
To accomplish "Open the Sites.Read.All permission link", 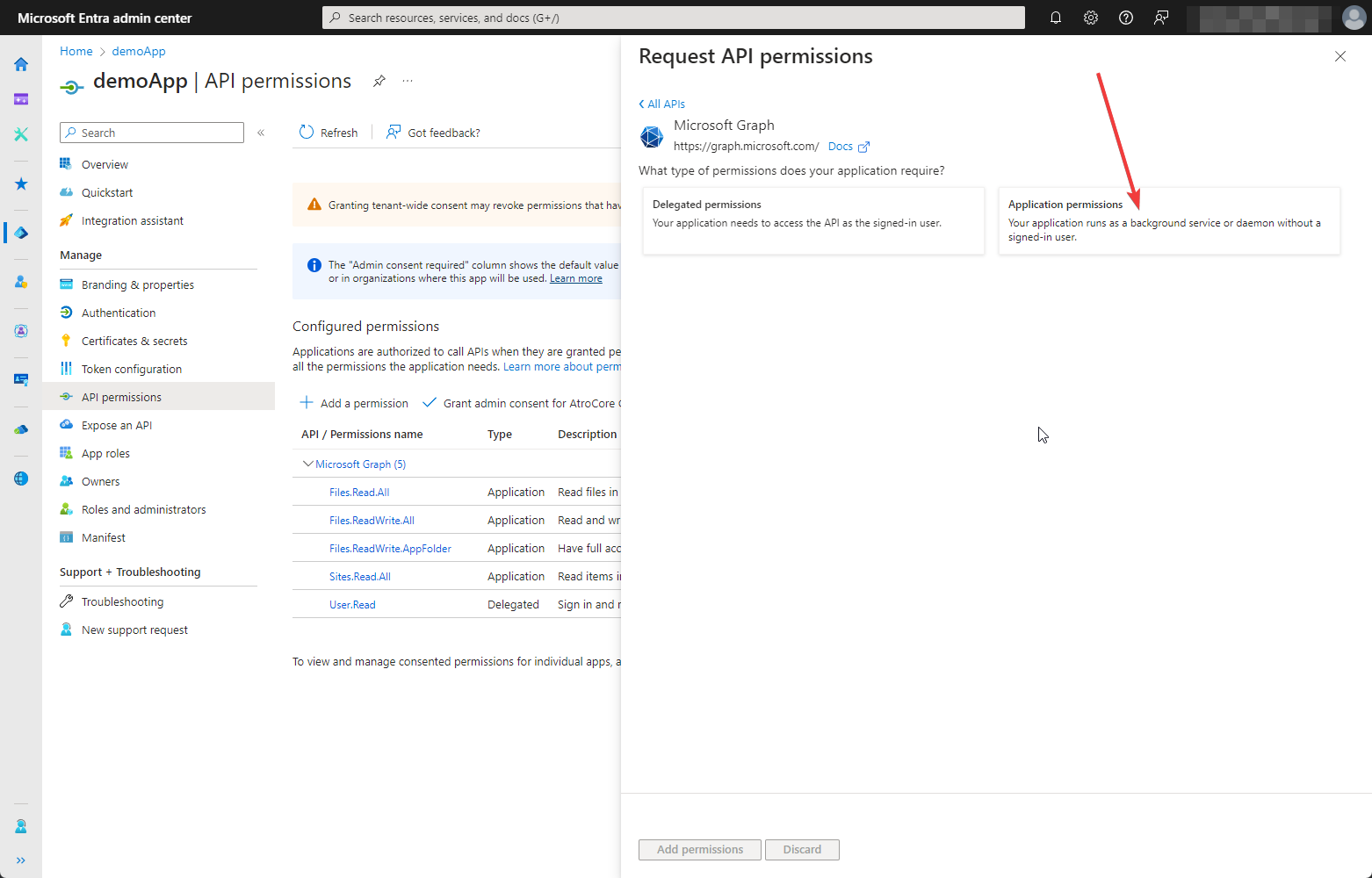I will 360,577.
